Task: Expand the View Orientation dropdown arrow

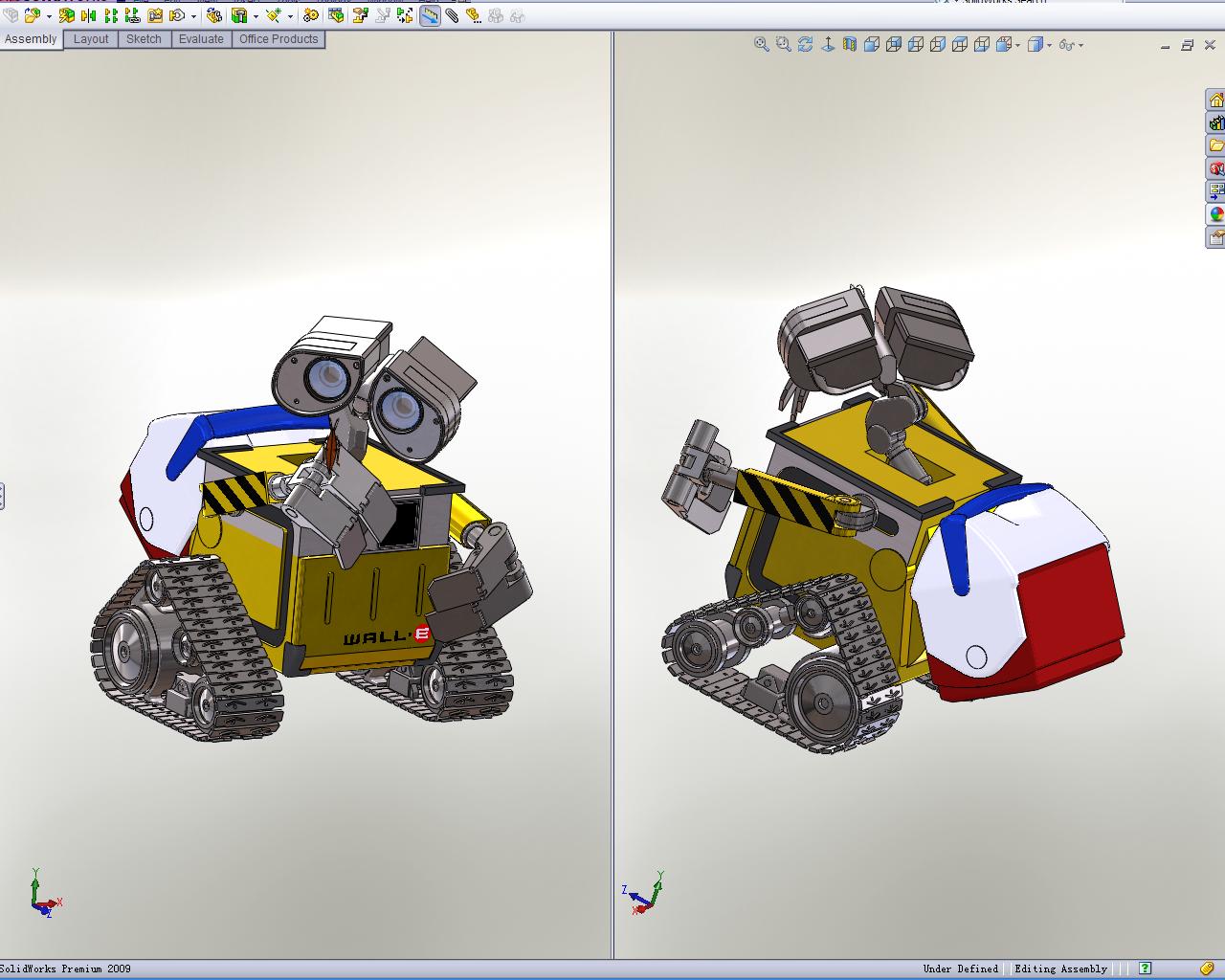Action: [x=1016, y=45]
